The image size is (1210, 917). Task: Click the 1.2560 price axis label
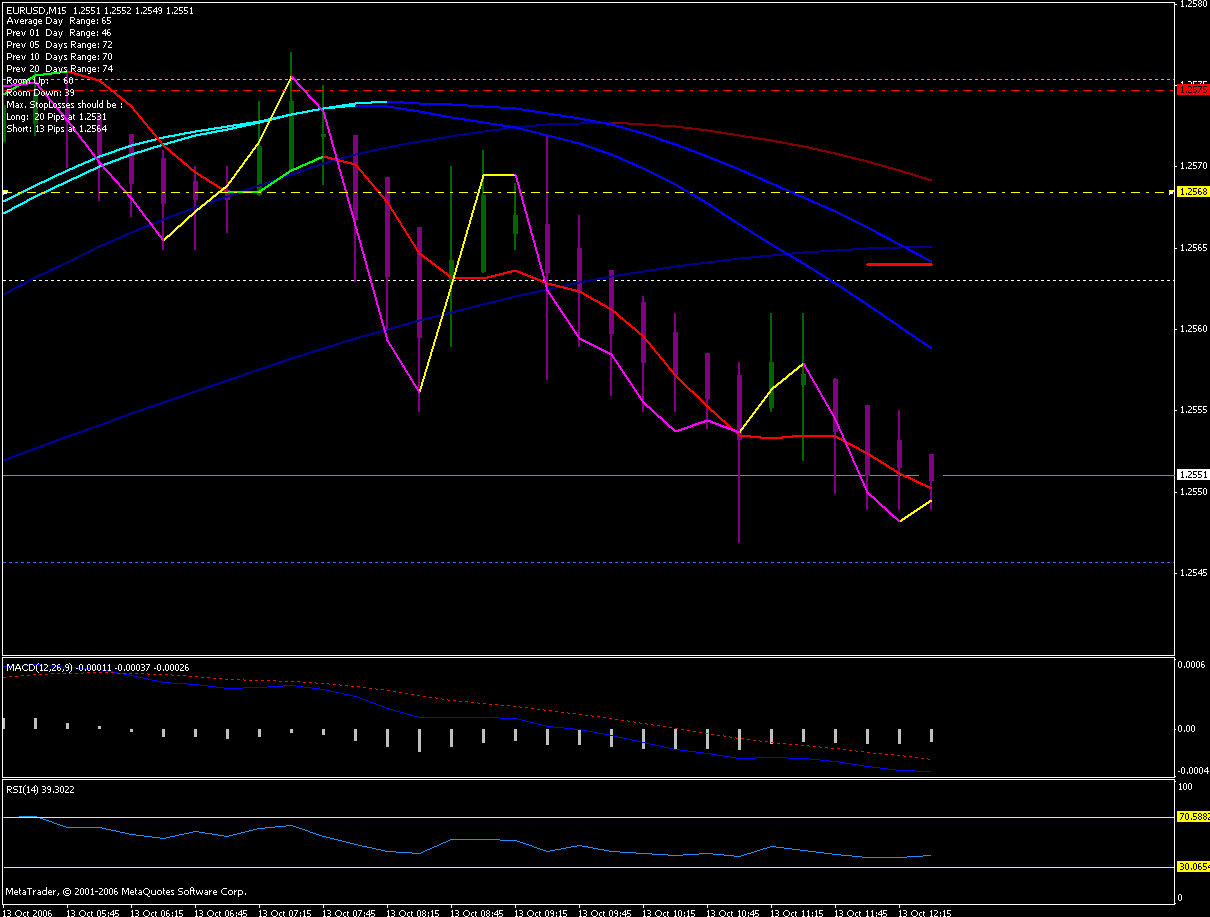click(x=1192, y=329)
